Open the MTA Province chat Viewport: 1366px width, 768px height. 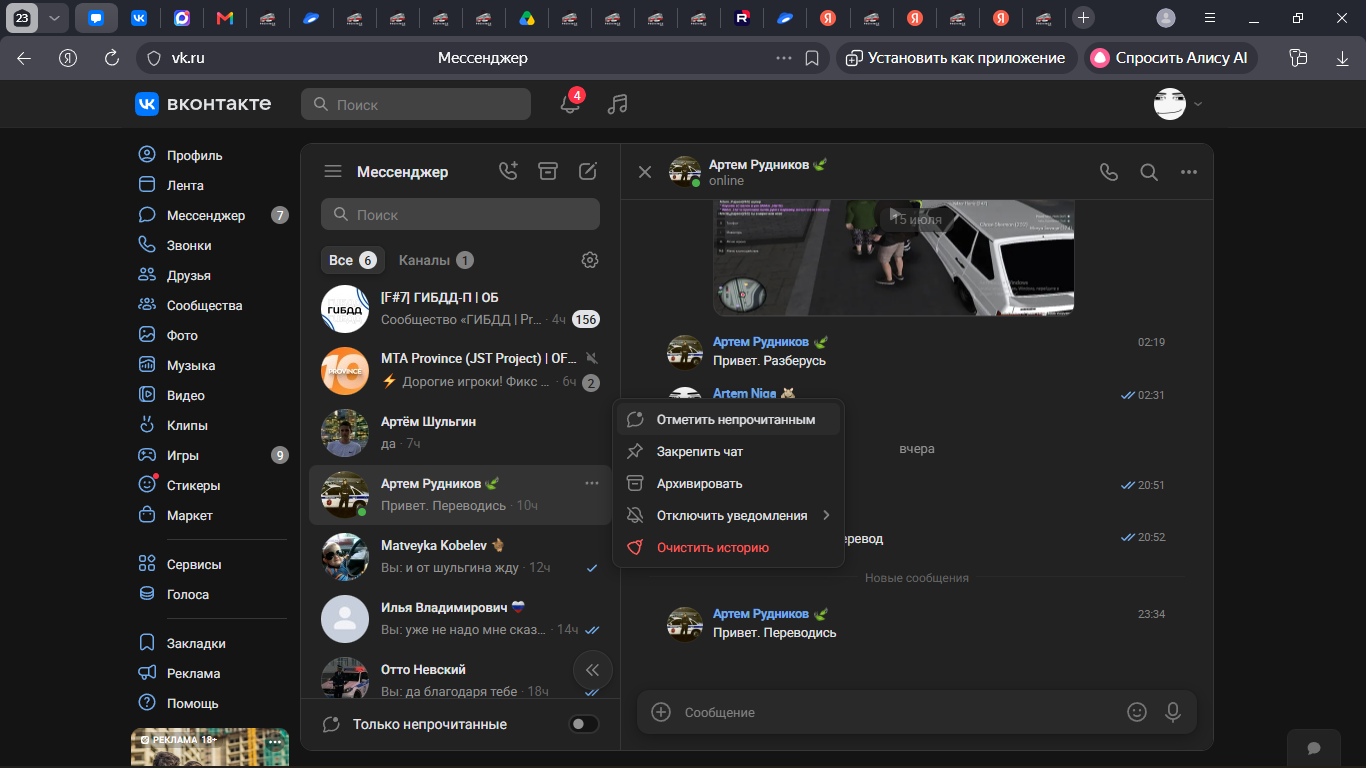pyautogui.click(x=460, y=371)
